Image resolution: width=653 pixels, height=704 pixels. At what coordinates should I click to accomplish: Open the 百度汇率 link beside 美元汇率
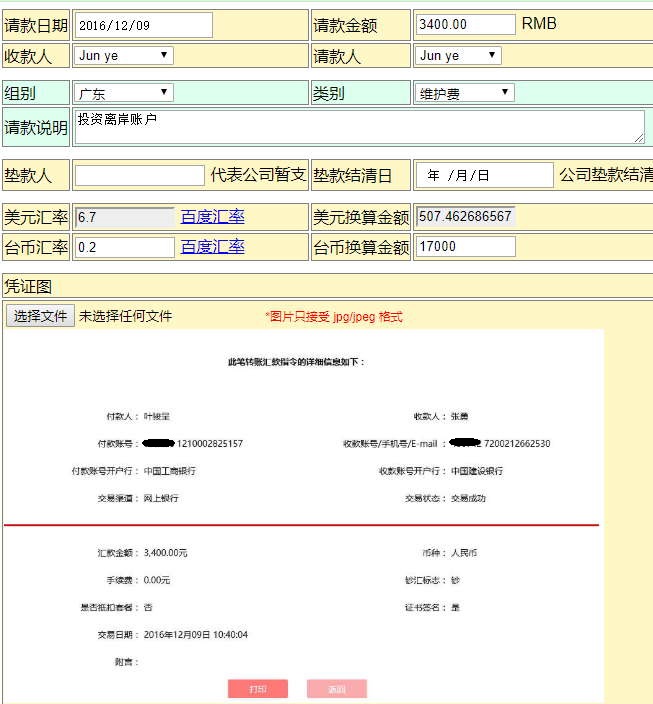pos(212,217)
